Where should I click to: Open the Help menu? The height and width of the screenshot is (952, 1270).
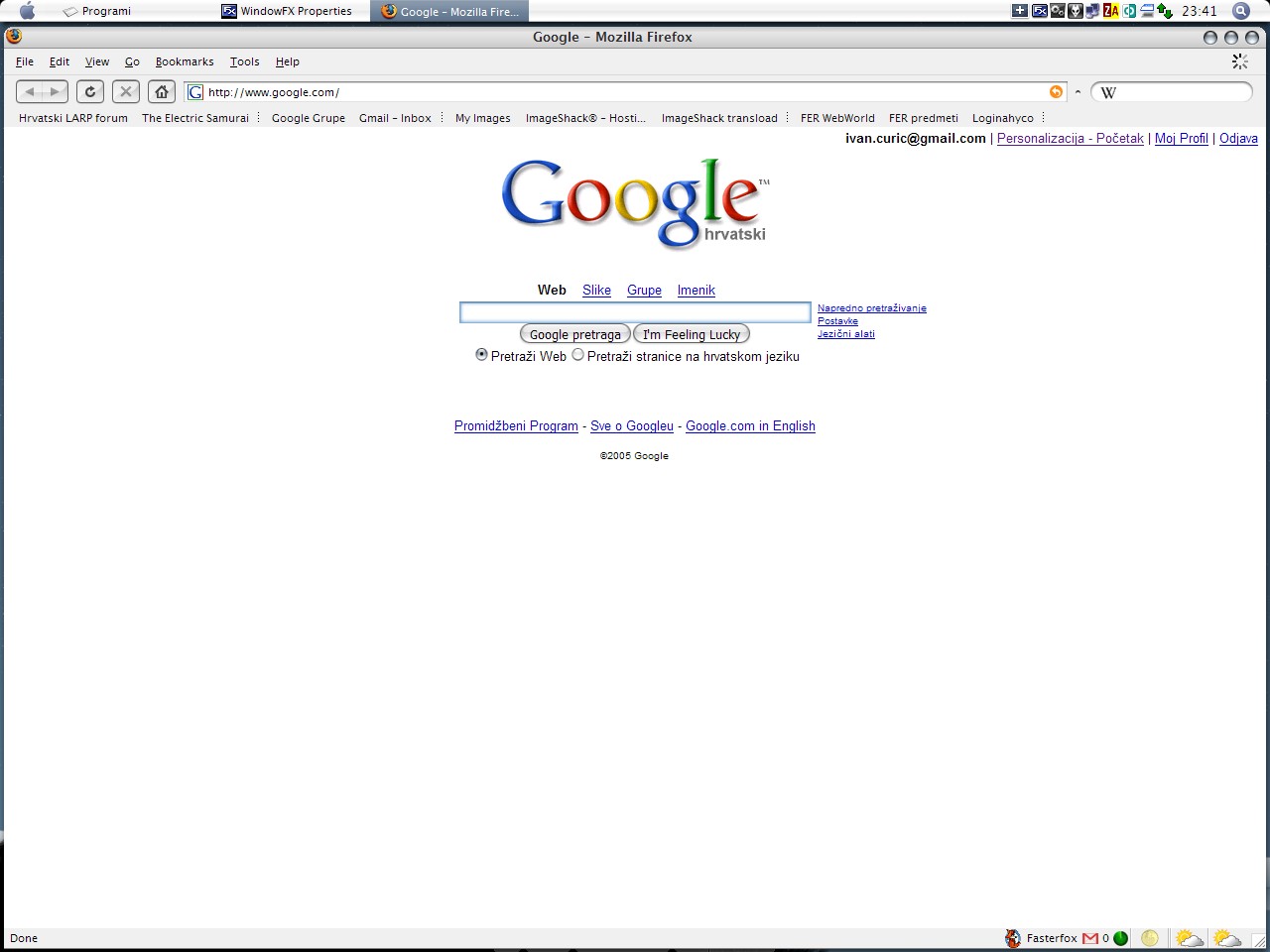[x=288, y=61]
